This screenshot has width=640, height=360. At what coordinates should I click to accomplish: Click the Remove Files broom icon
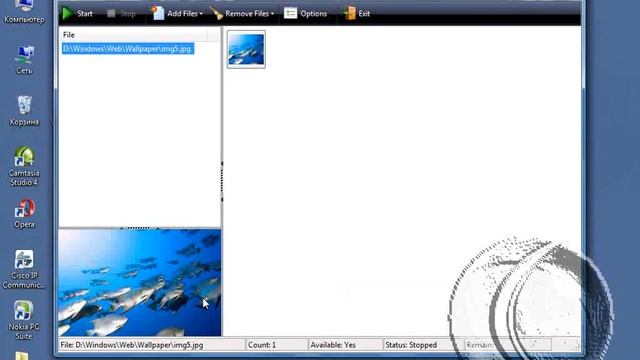coord(217,13)
